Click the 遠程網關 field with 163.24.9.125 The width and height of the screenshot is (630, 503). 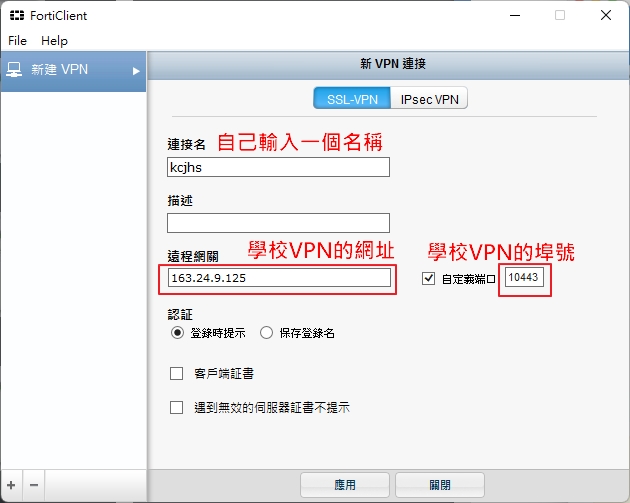279,278
